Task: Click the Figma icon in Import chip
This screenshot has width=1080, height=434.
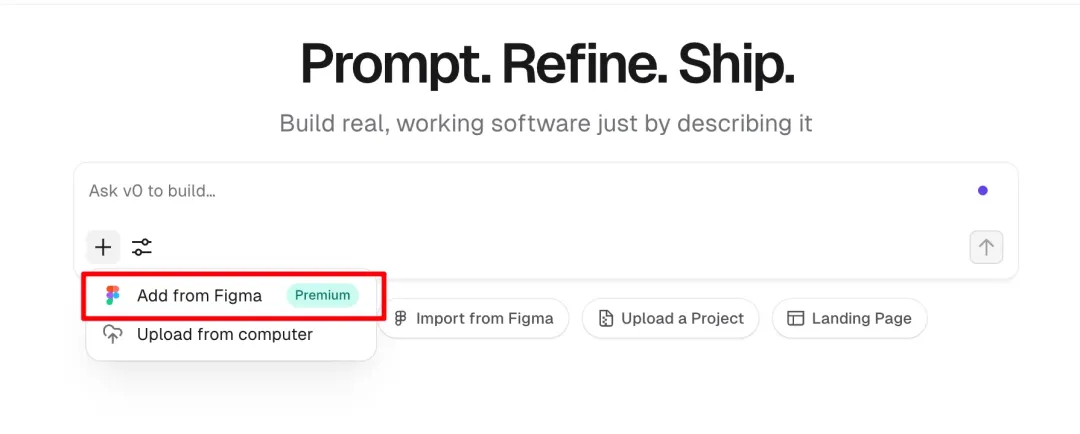Action: (x=400, y=318)
